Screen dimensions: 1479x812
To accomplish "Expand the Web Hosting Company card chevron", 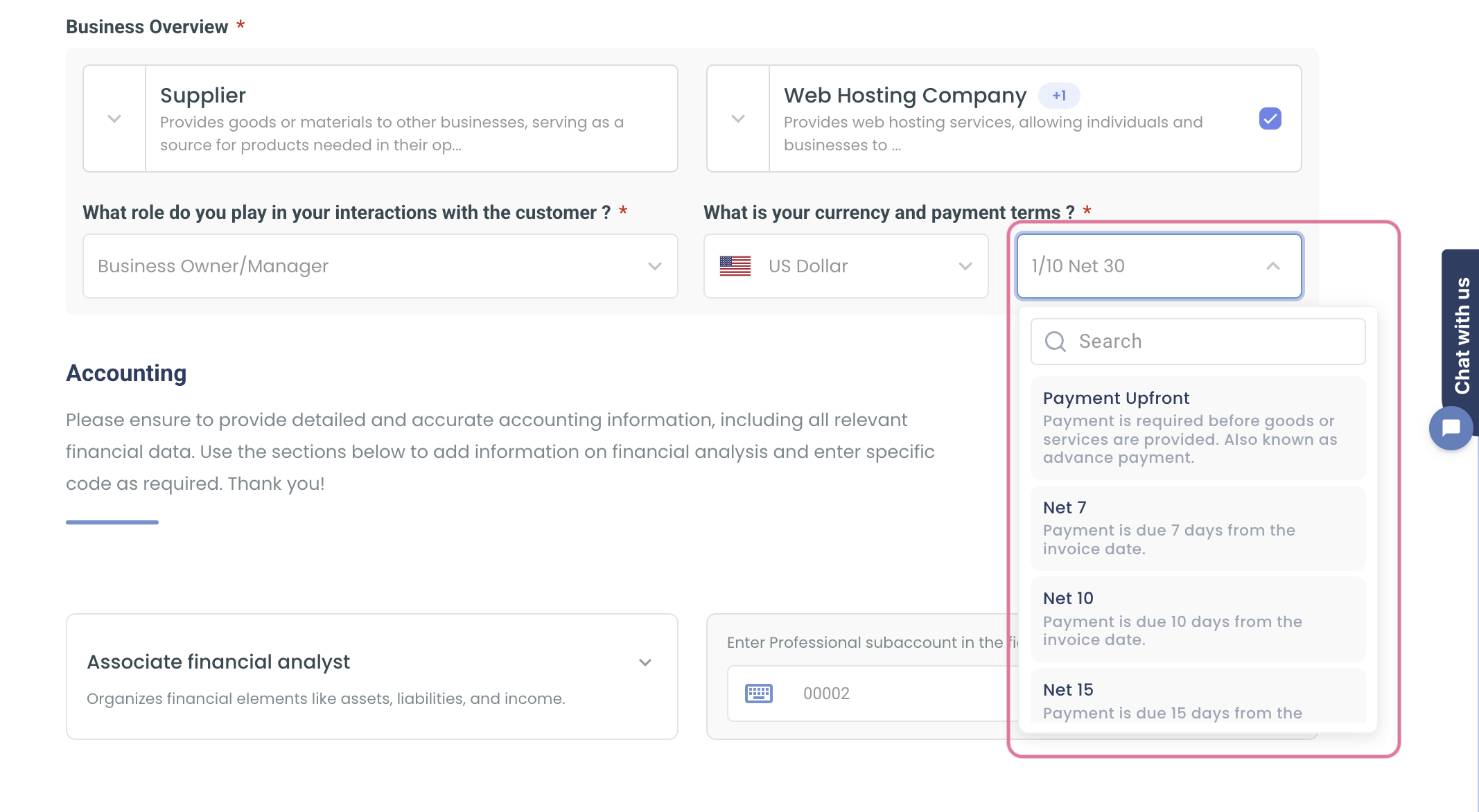I will pos(737,118).
